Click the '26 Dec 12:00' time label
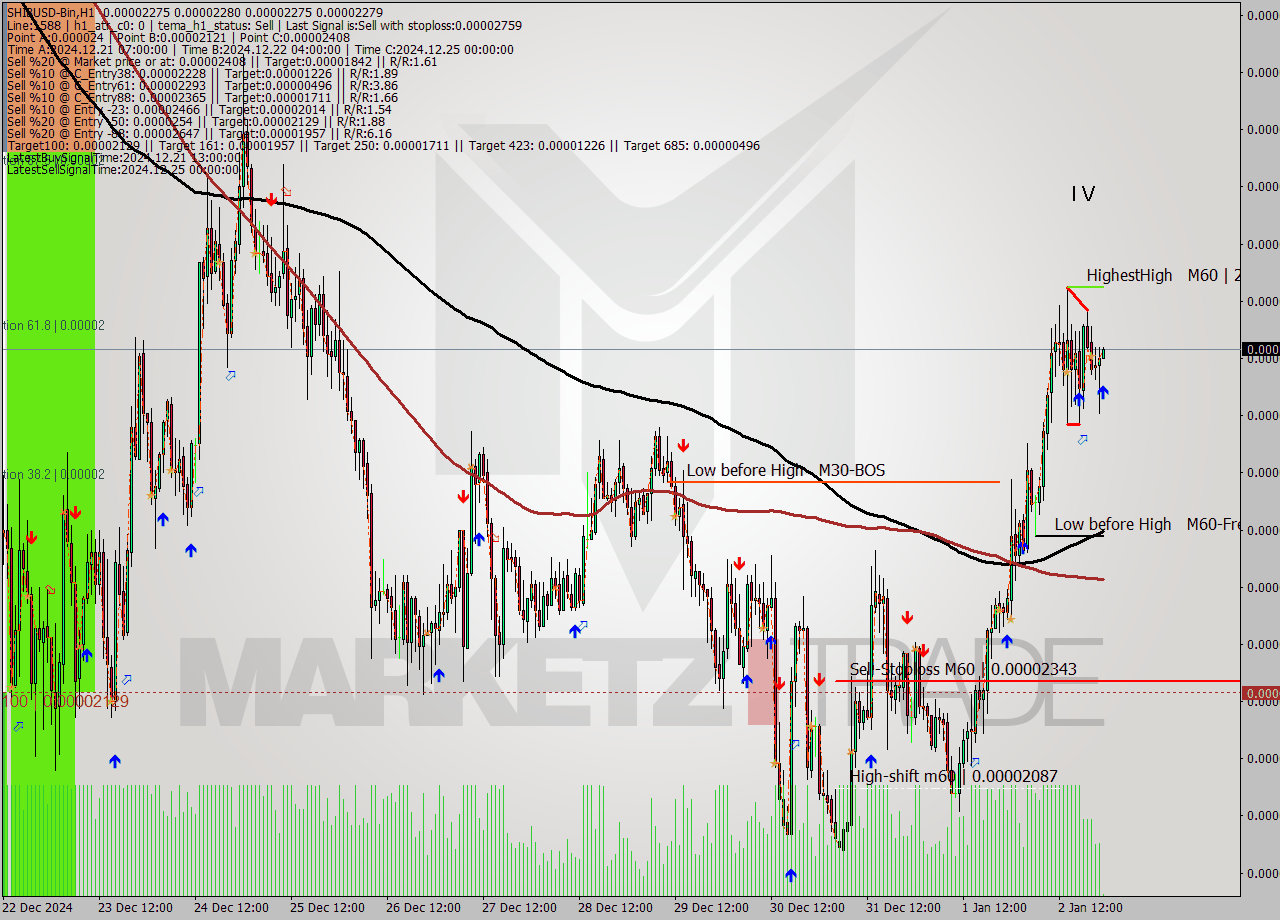 pos(423,908)
